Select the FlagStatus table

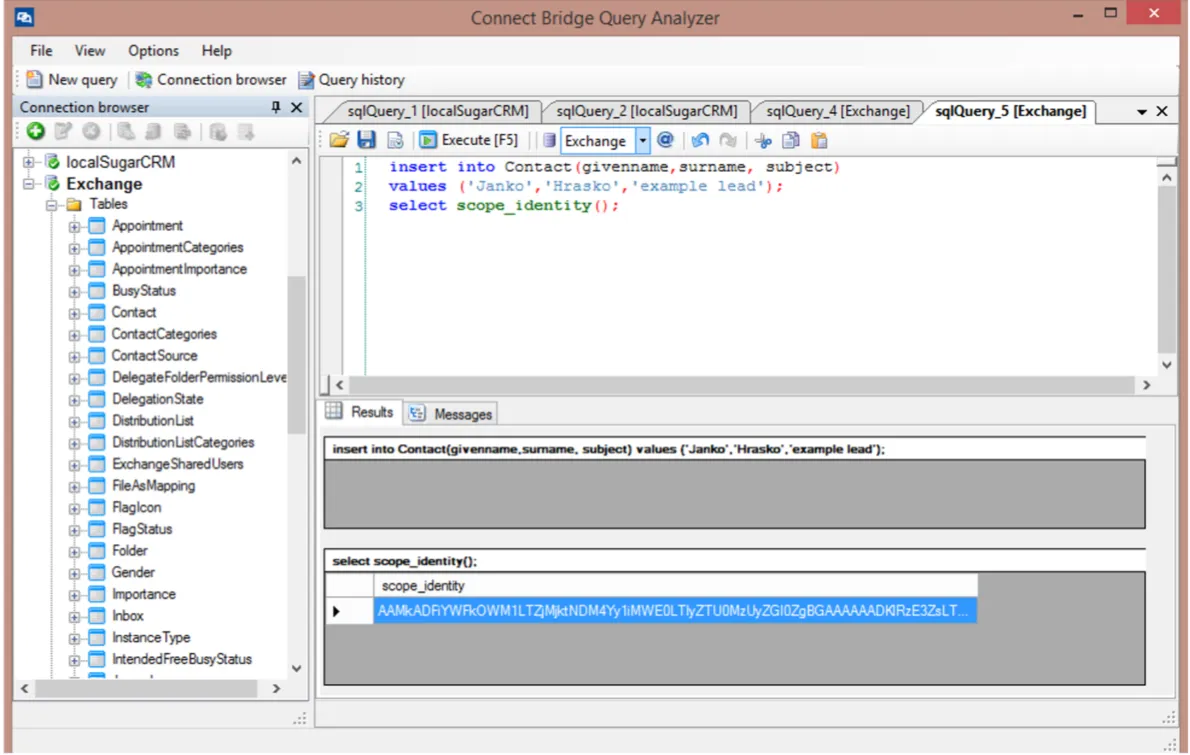[x=142, y=529]
